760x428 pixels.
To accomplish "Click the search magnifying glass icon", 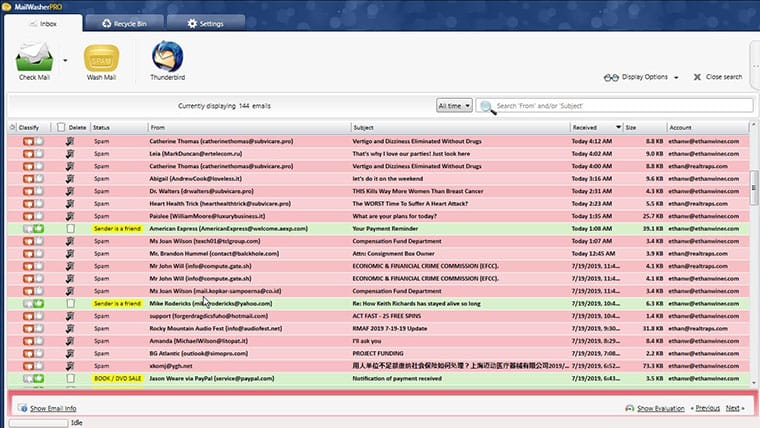I will pyautogui.click(x=487, y=106).
